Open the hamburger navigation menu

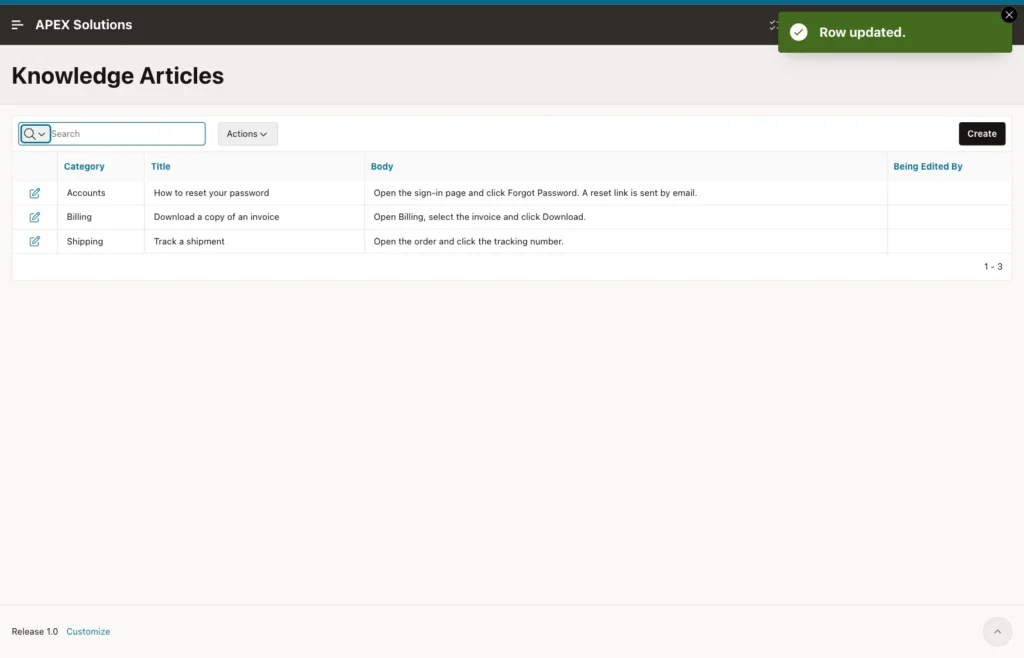point(18,25)
